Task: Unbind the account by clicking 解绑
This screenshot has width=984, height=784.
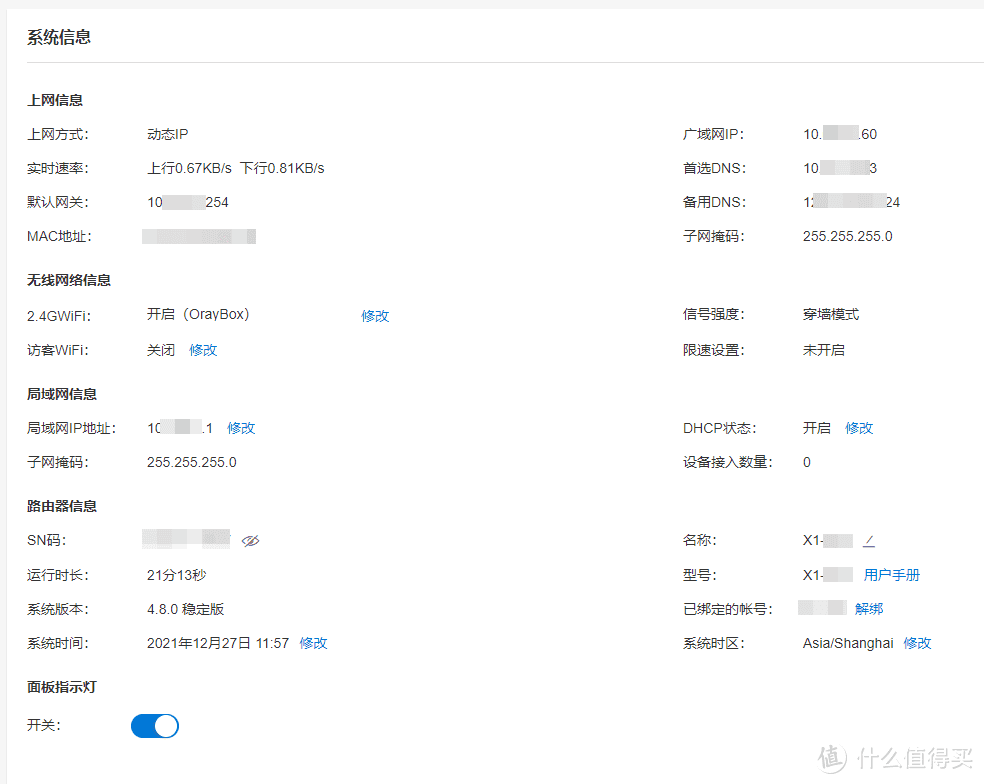Action: point(869,608)
